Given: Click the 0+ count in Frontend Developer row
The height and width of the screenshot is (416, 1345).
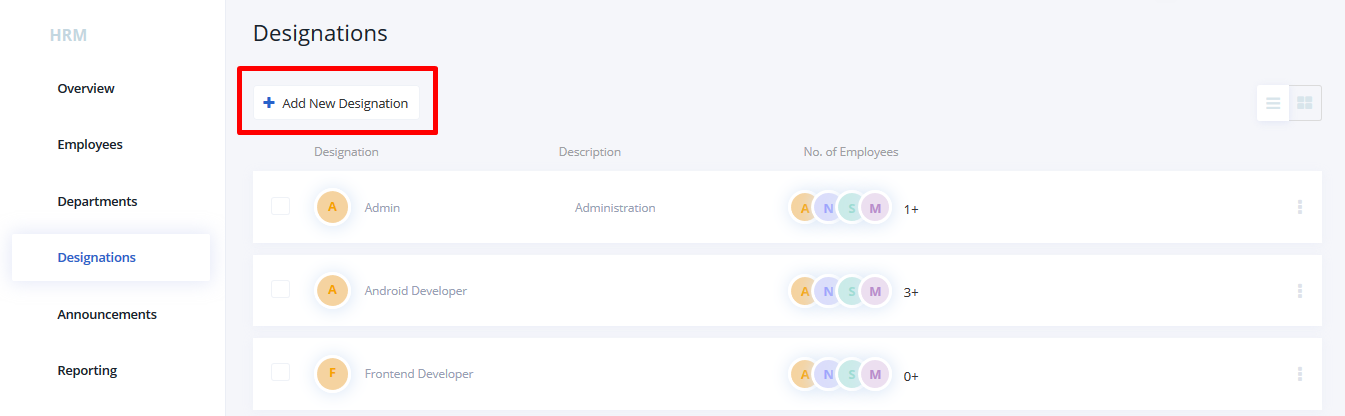Looking at the screenshot, I should click(x=911, y=376).
